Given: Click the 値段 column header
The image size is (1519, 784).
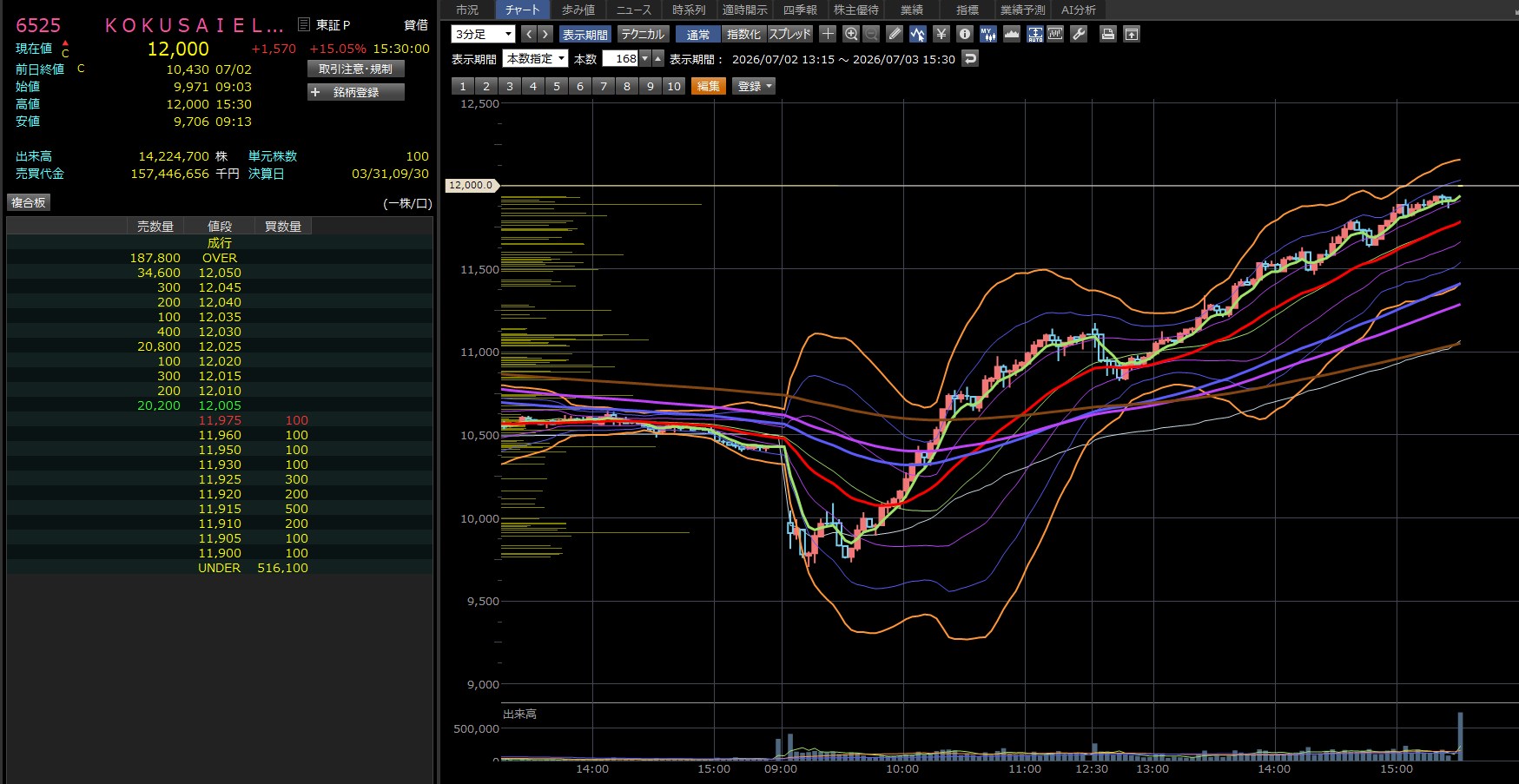Looking at the screenshot, I should pos(220,227).
